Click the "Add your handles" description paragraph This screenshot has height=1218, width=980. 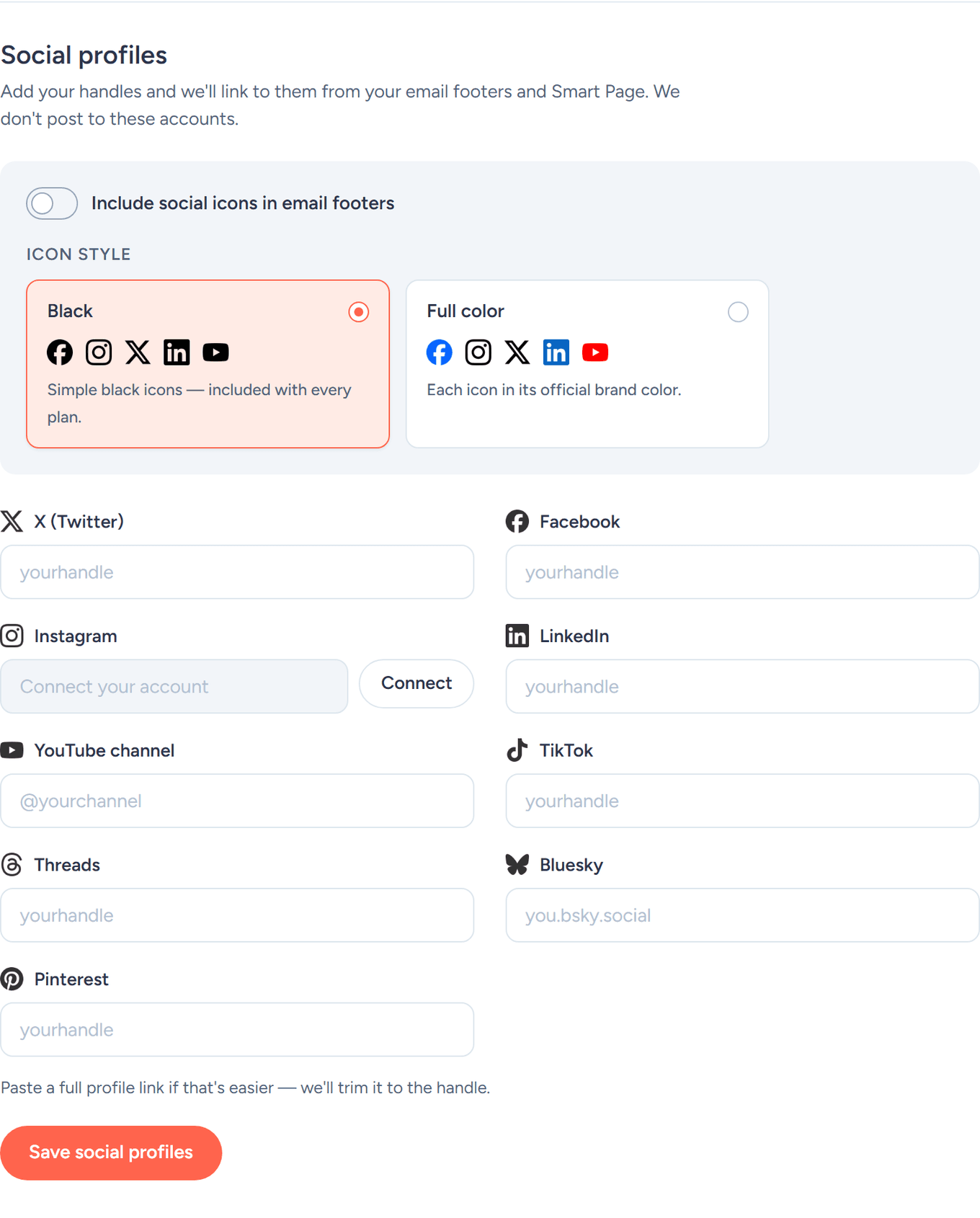pos(340,105)
